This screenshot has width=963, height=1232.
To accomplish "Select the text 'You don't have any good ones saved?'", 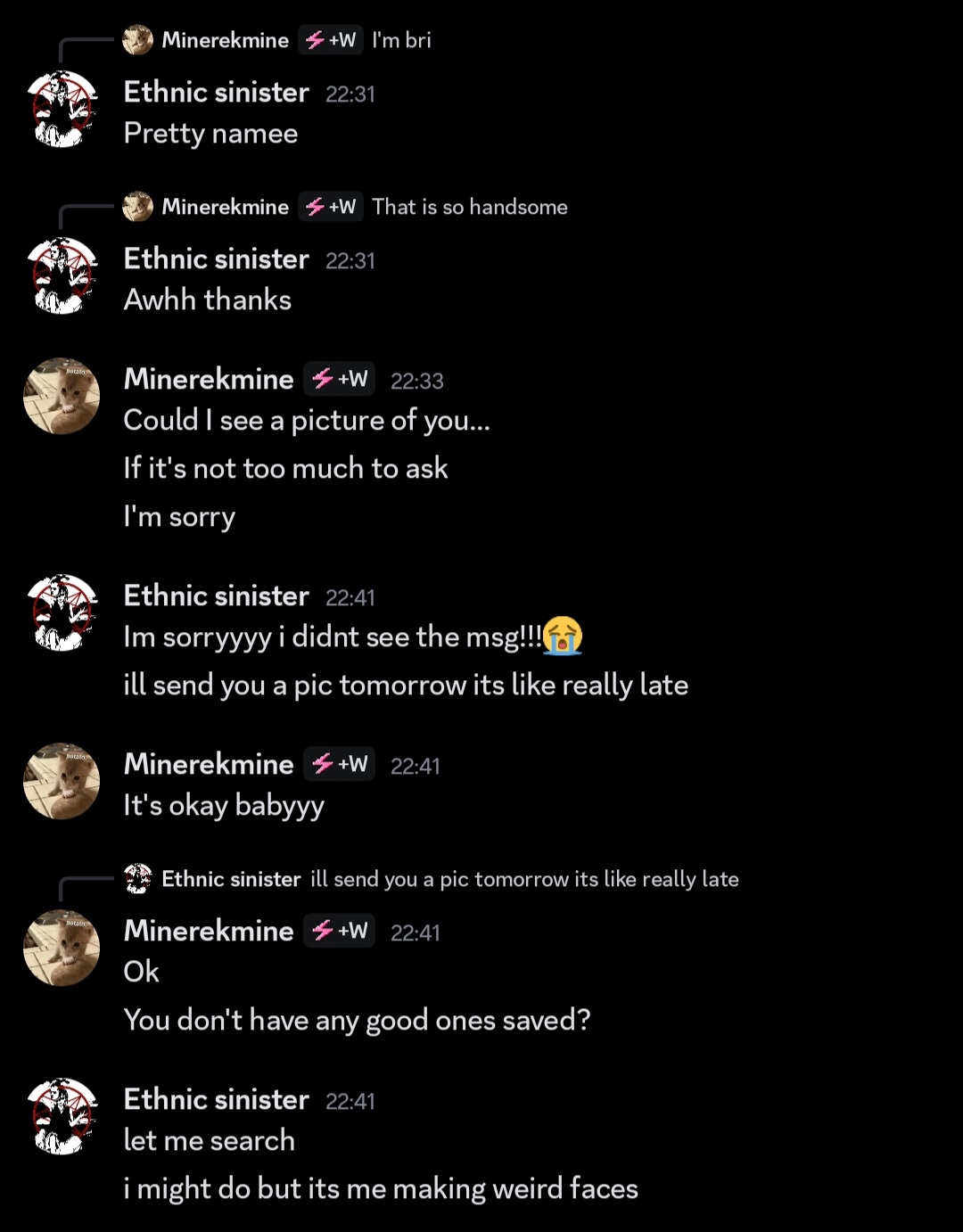I will 357,1020.
